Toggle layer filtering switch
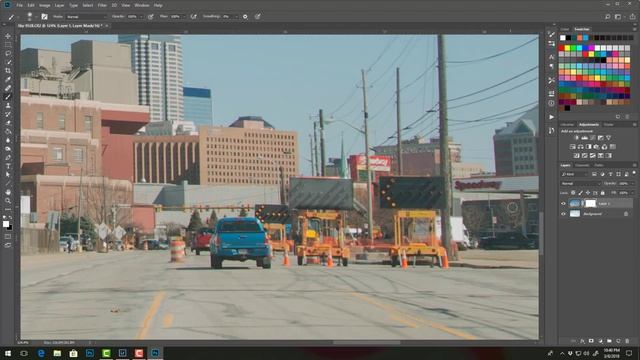This screenshot has width=640, height=360. click(634, 173)
